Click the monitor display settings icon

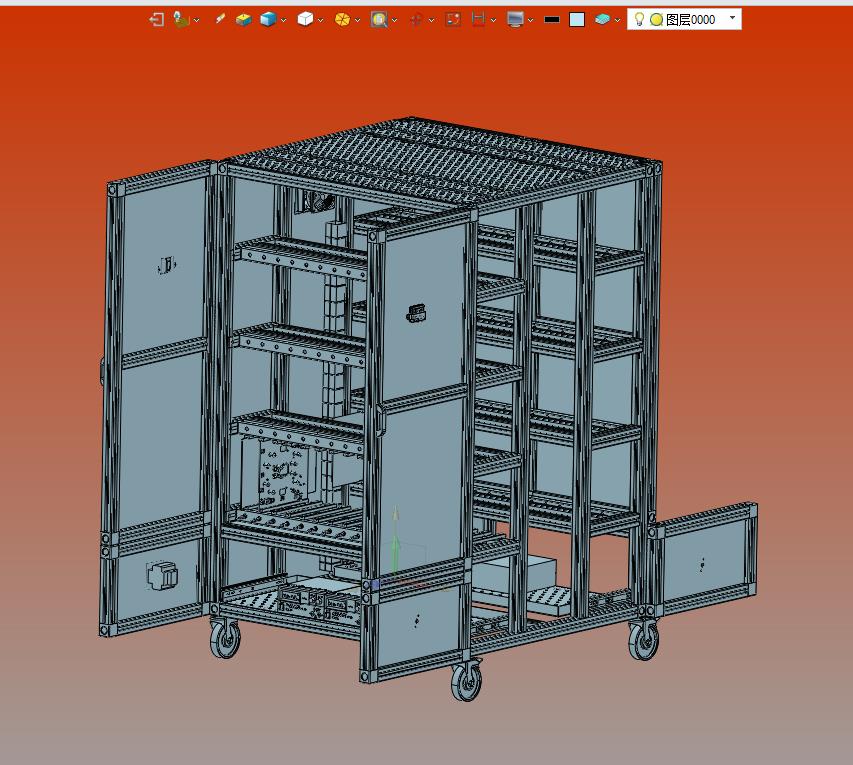pyautogui.click(x=515, y=19)
